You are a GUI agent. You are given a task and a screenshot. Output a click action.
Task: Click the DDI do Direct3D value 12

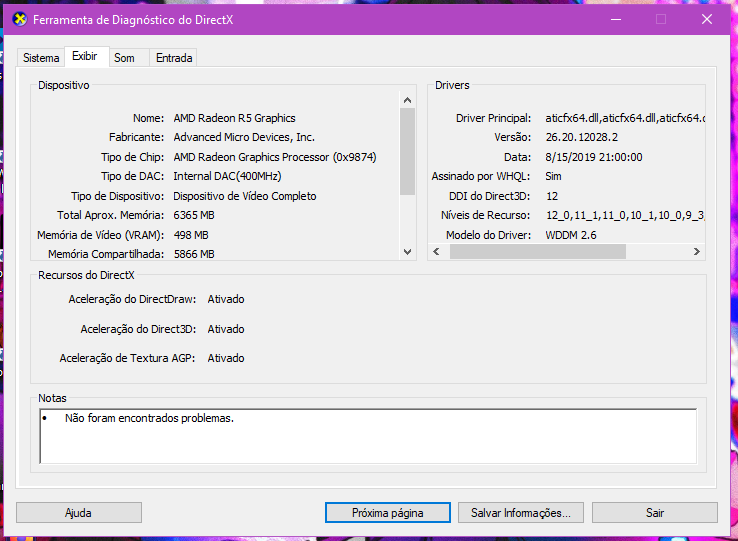[x=552, y=196]
